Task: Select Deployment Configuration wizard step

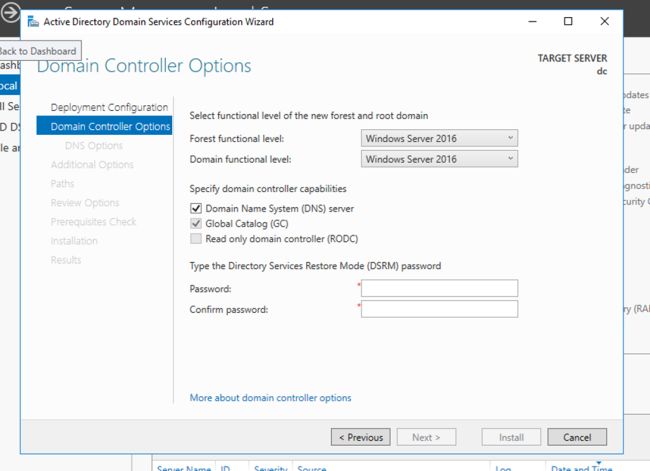Action: tap(109, 107)
